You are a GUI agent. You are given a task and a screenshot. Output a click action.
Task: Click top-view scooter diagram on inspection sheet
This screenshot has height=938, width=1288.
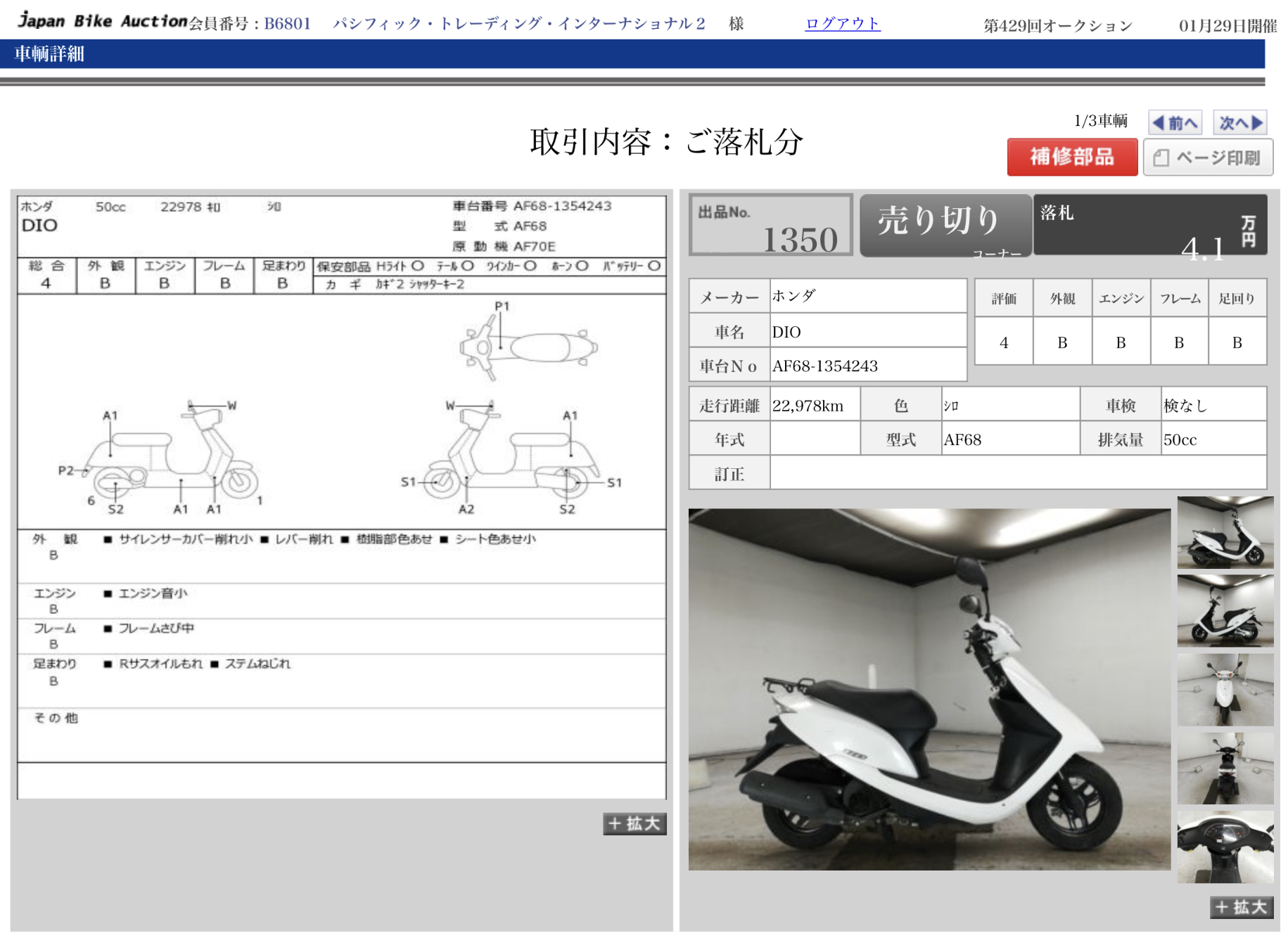tap(528, 347)
